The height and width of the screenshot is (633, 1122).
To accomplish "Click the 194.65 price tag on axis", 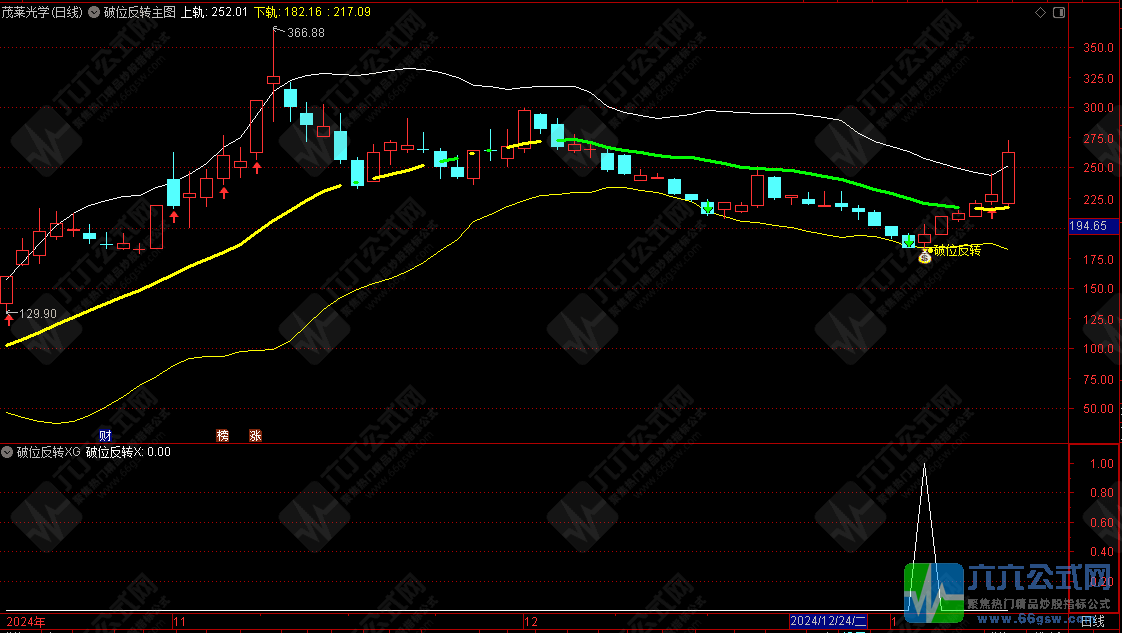I will point(1088,227).
